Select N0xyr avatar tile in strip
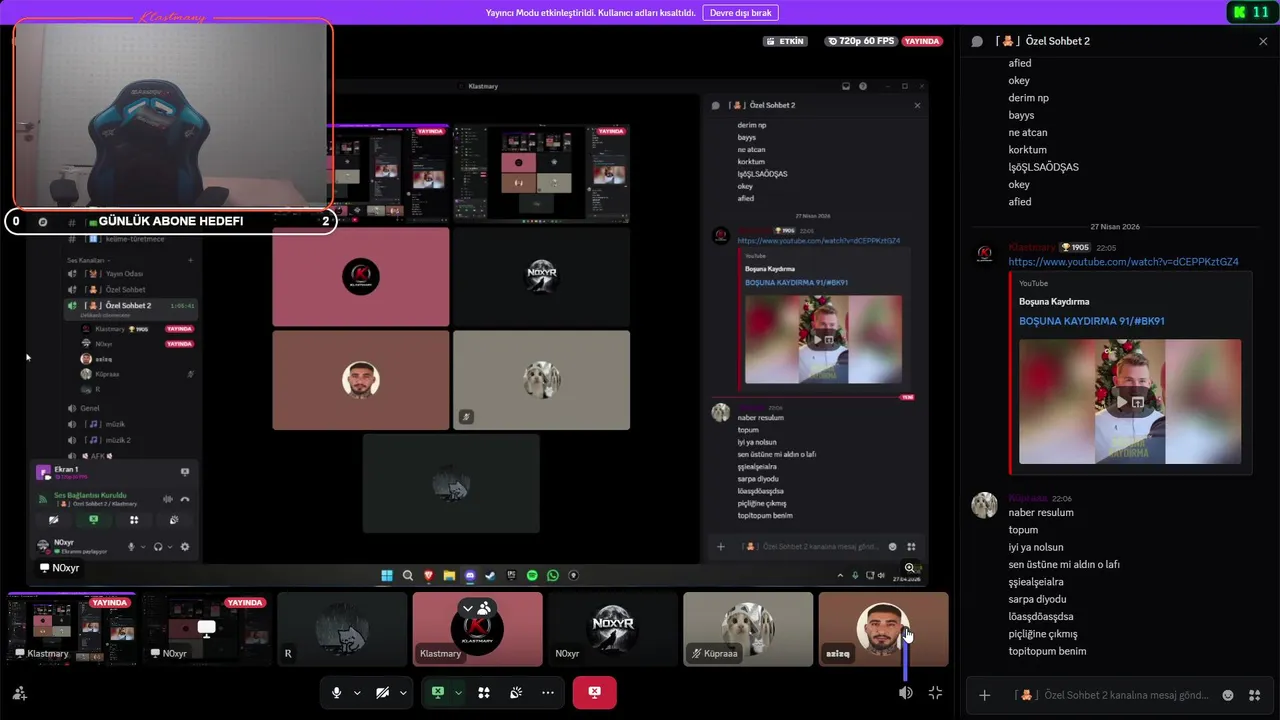Image resolution: width=1280 pixels, height=720 pixels. coord(612,629)
